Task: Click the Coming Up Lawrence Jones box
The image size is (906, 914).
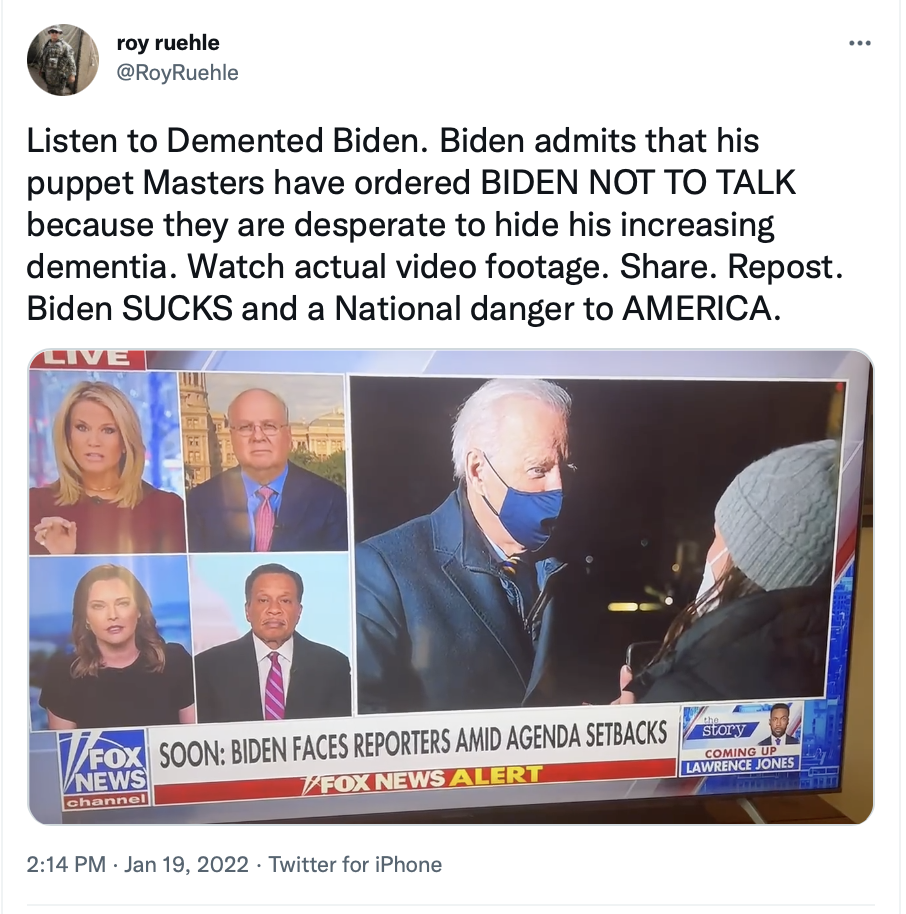Action: tap(740, 761)
